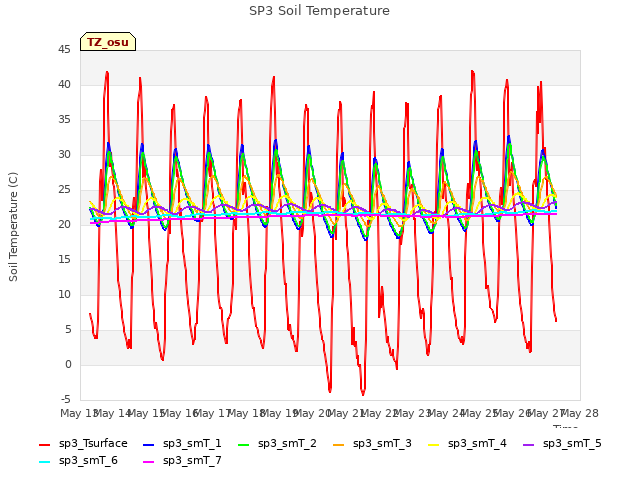This screenshot has height=480, width=640.
Task: Click the yellow sp3_smT_4 legend swatch
Action: [433, 444]
